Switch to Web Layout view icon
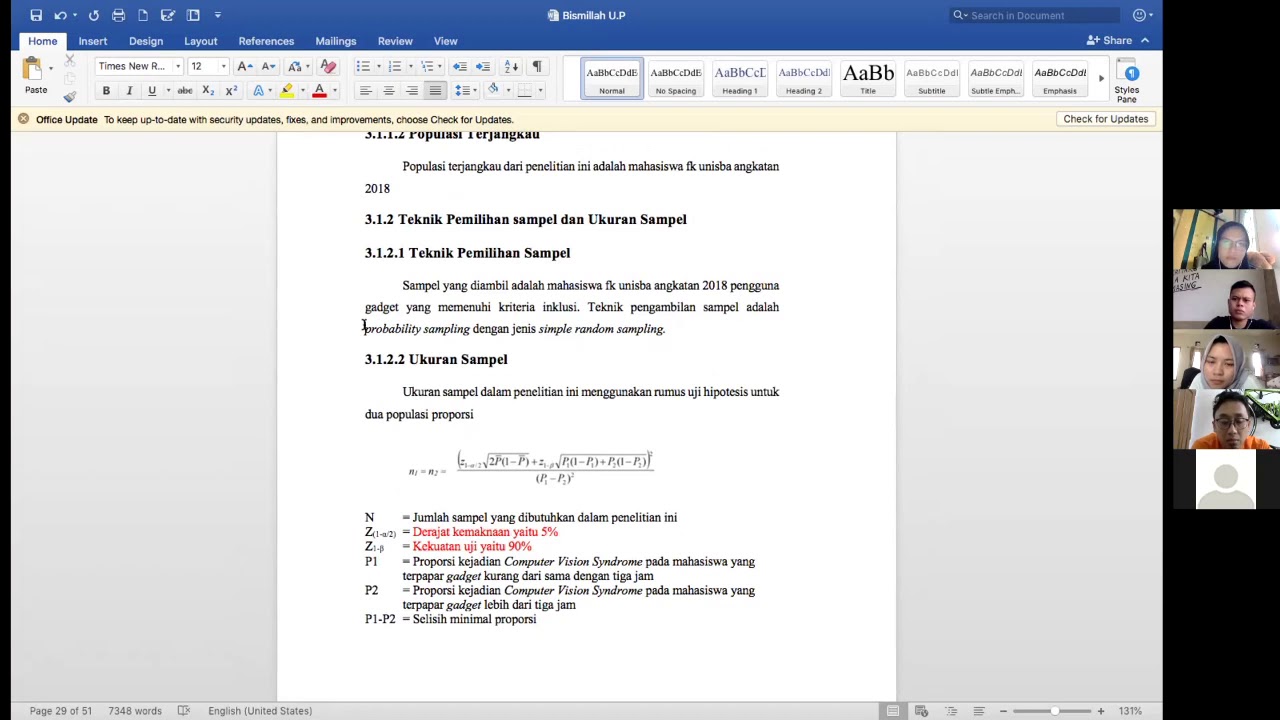 click(x=921, y=711)
